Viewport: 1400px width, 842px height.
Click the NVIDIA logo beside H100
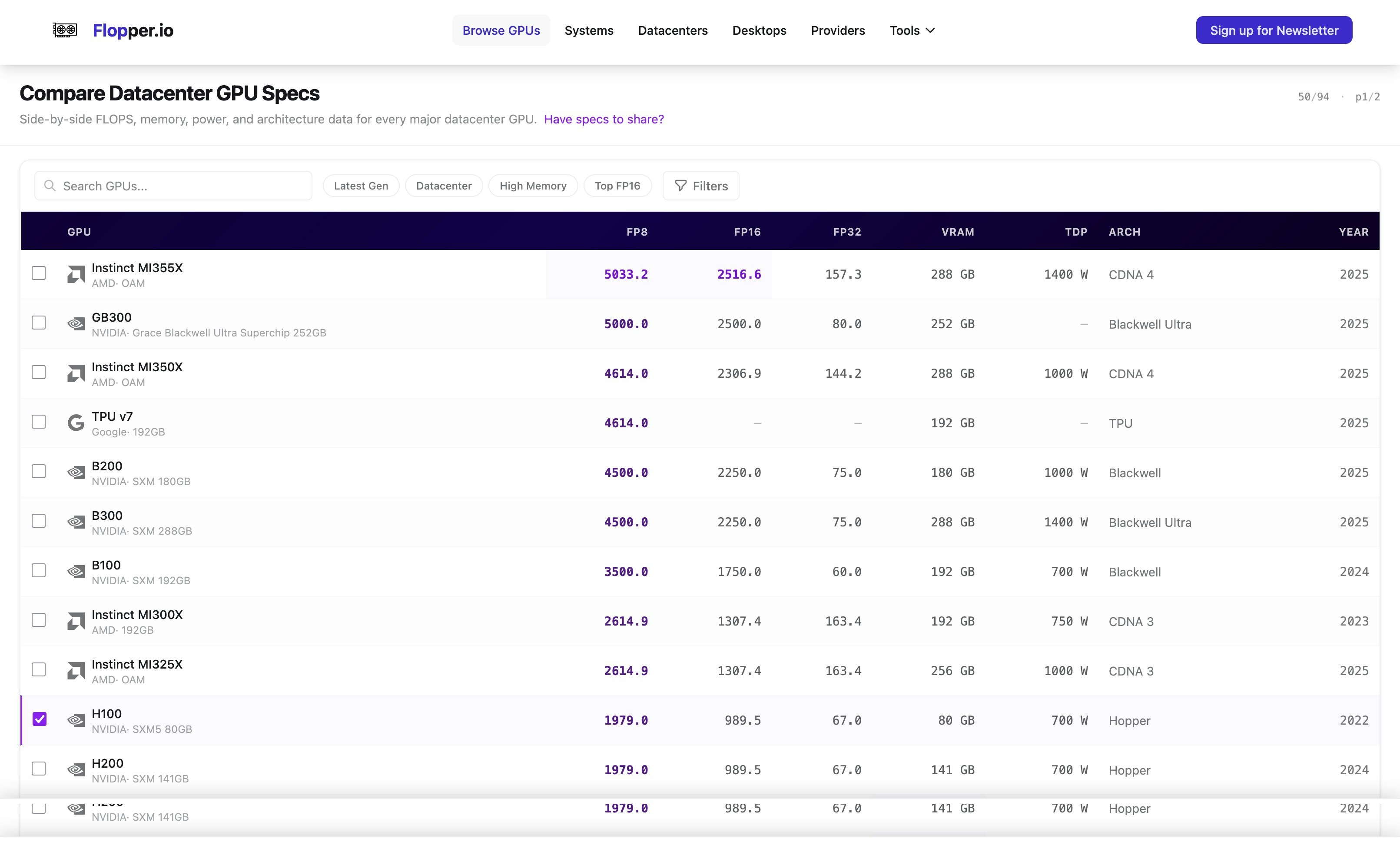tap(76, 721)
